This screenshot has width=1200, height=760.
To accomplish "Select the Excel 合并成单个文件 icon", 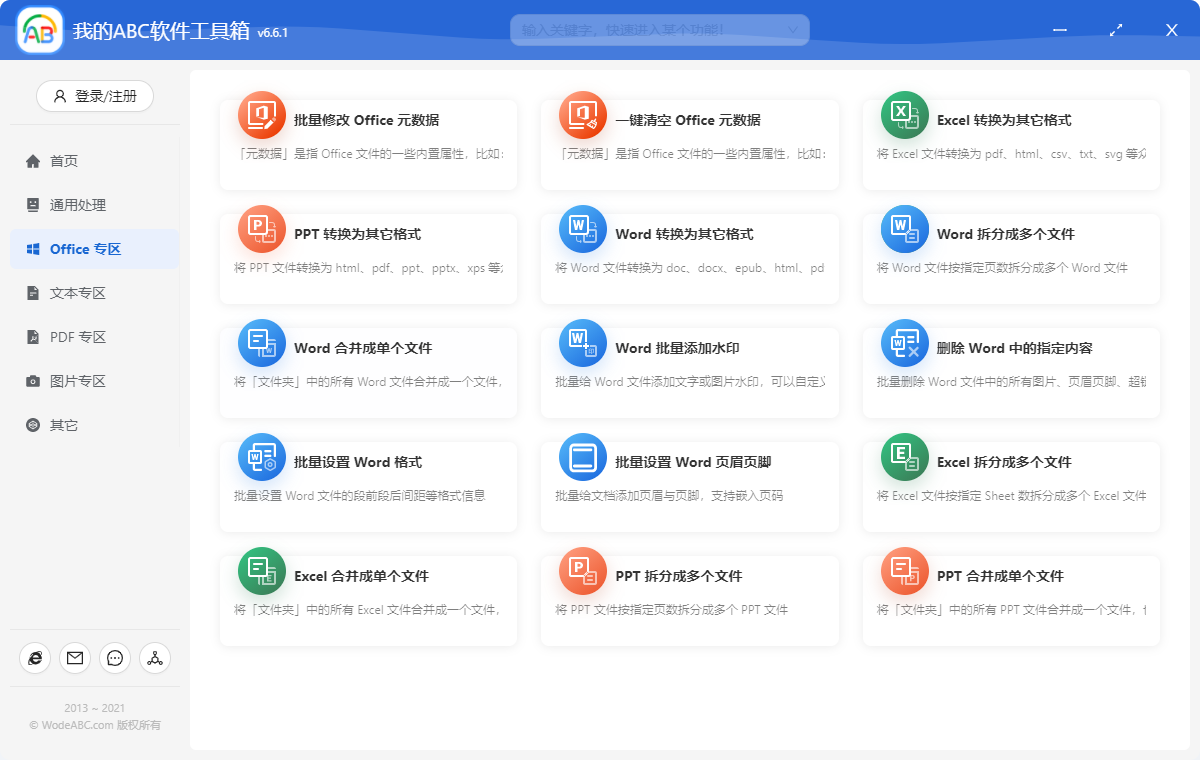I will click(x=261, y=570).
